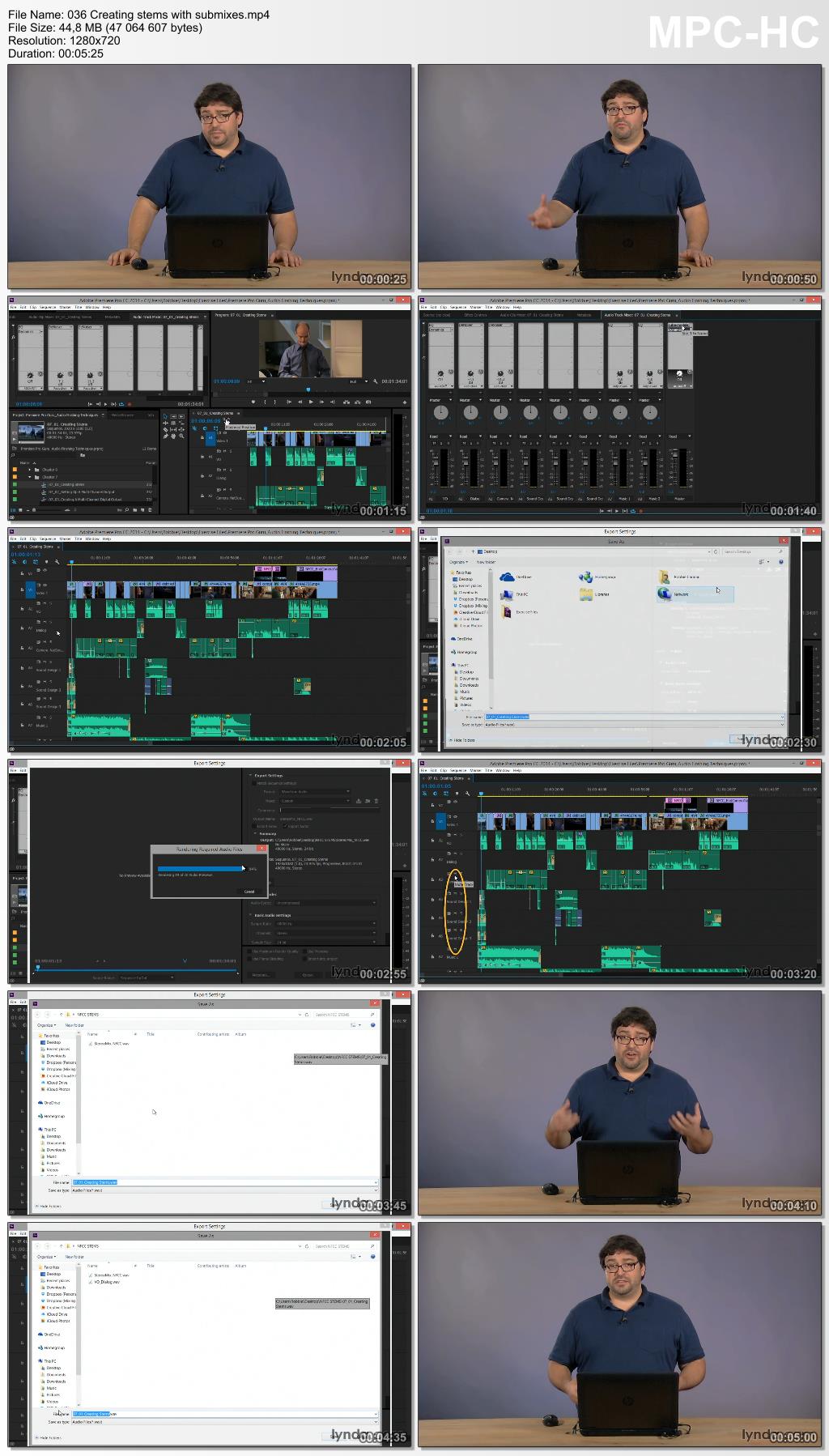Select Sound Design 1 track label in 00:02:05 frame
Viewport: 829px width, 1456px height.
[x=47, y=671]
